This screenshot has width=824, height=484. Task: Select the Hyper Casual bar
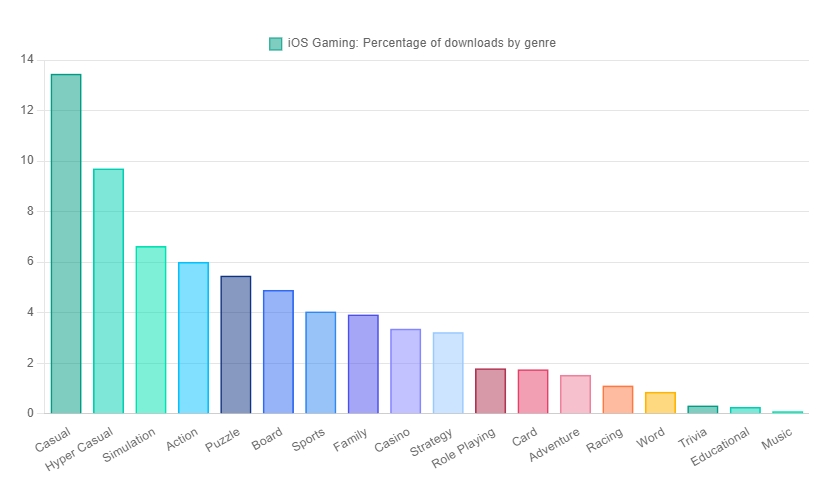tap(108, 290)
